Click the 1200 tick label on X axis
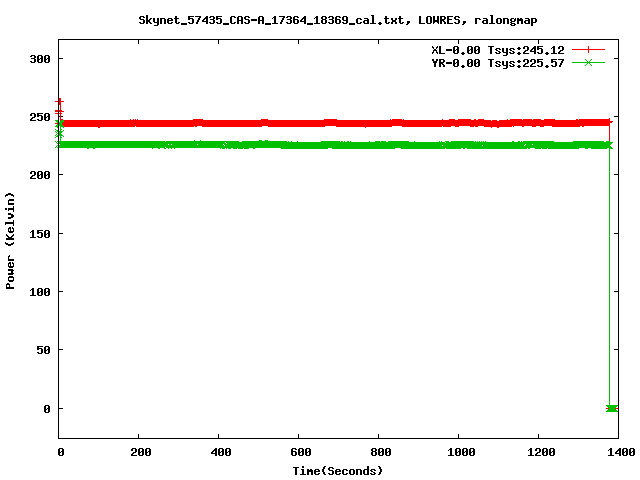This screenshot has height=480, width=640. click(541, 452)
